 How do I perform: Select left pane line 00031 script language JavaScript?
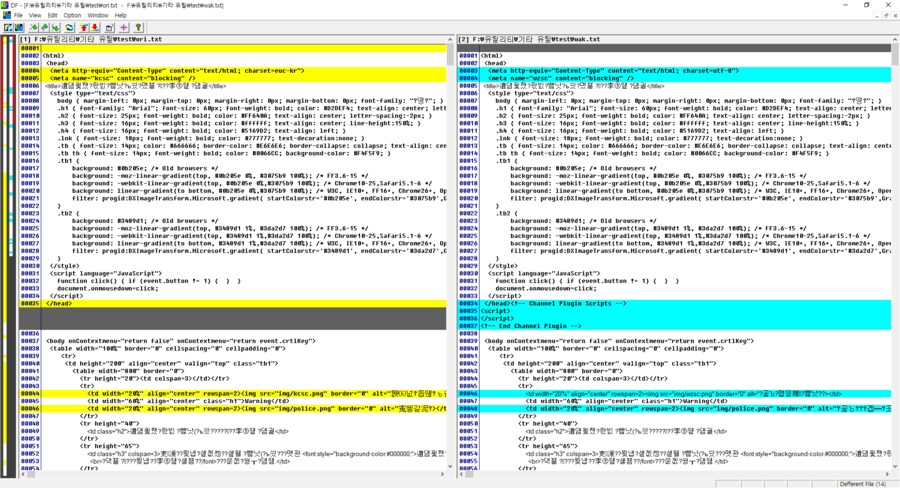[x=233, y=273]
